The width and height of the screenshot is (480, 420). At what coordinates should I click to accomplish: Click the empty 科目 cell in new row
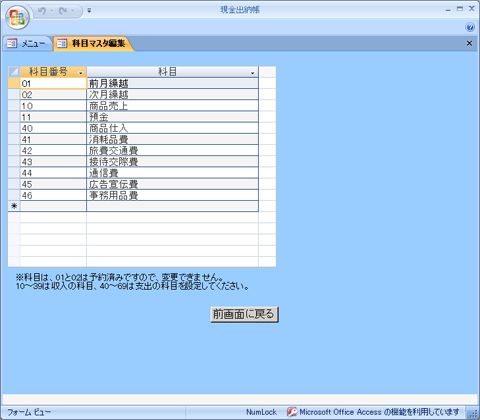click(x=173, y=206)
